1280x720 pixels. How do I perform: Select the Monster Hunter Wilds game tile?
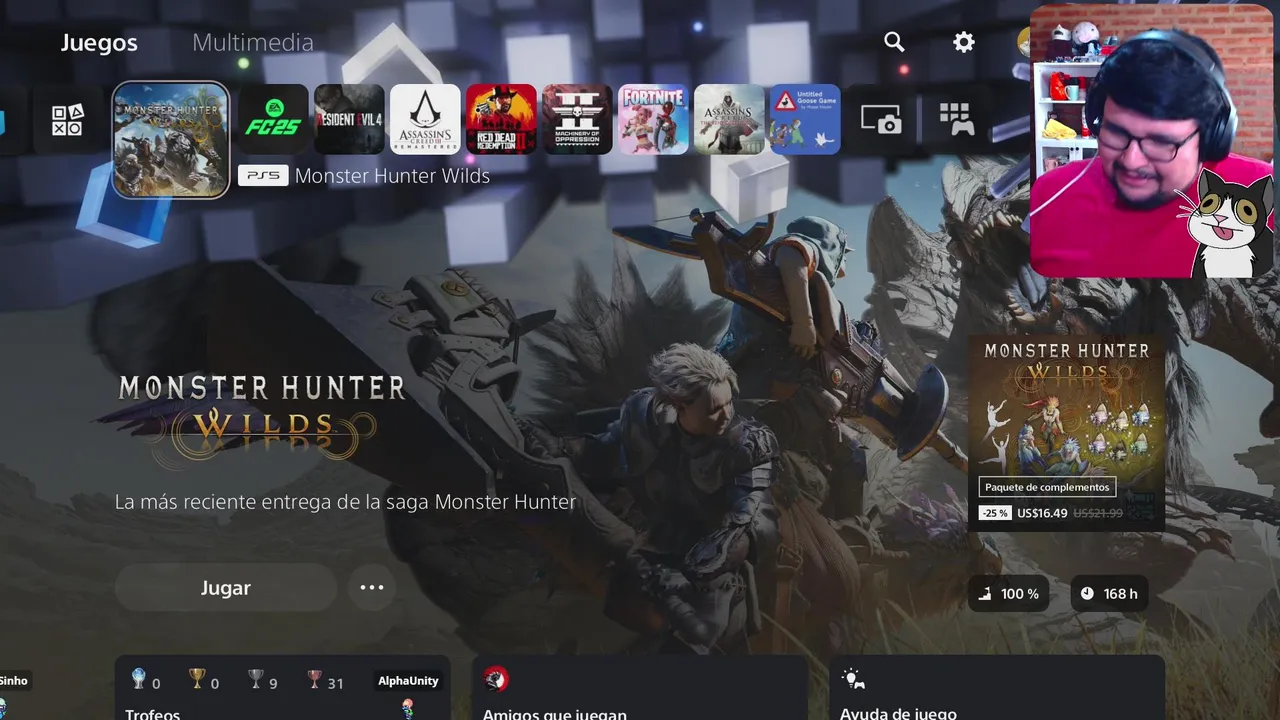171,140
